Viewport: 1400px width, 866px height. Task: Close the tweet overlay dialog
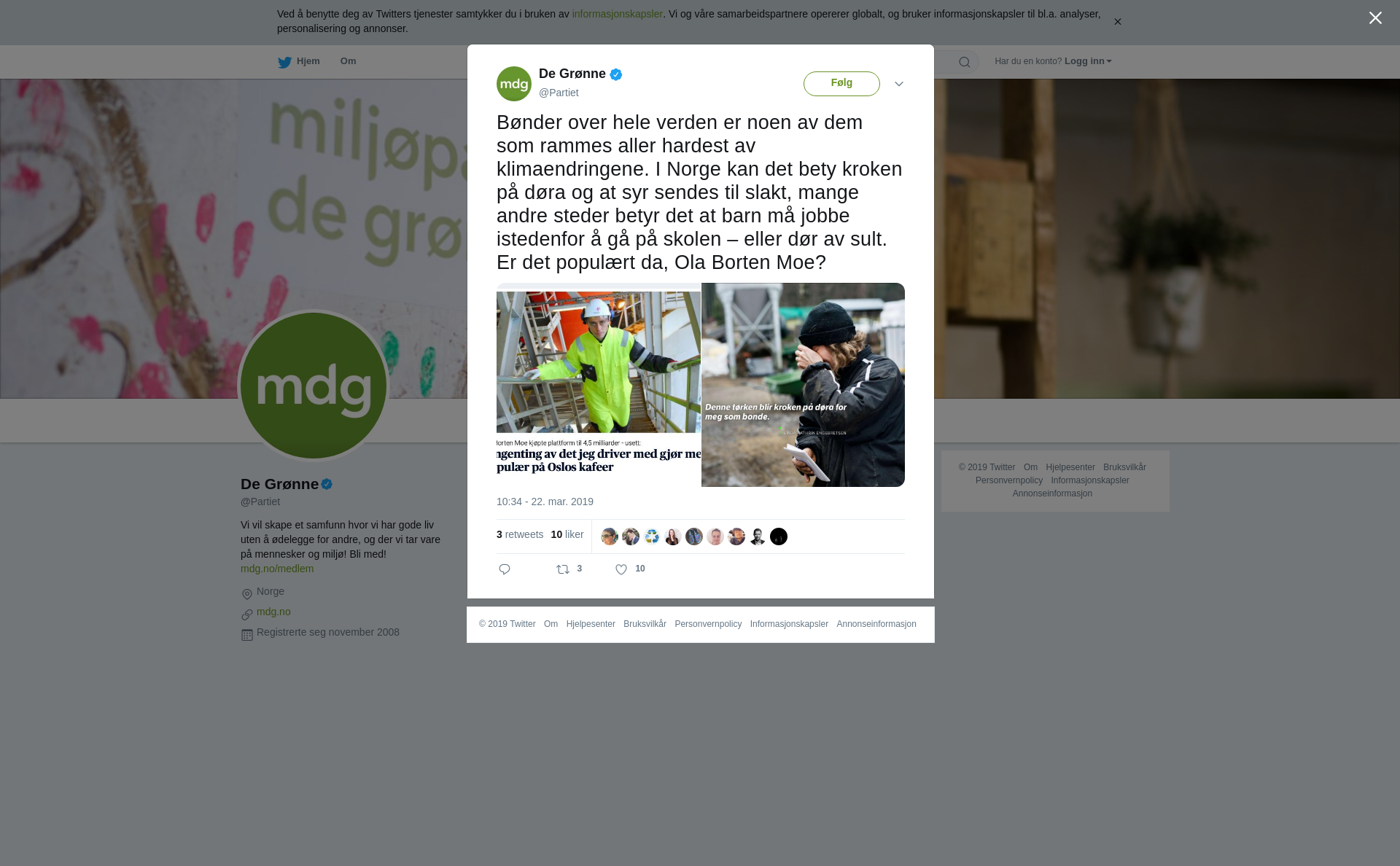[x=1375, y=17]
